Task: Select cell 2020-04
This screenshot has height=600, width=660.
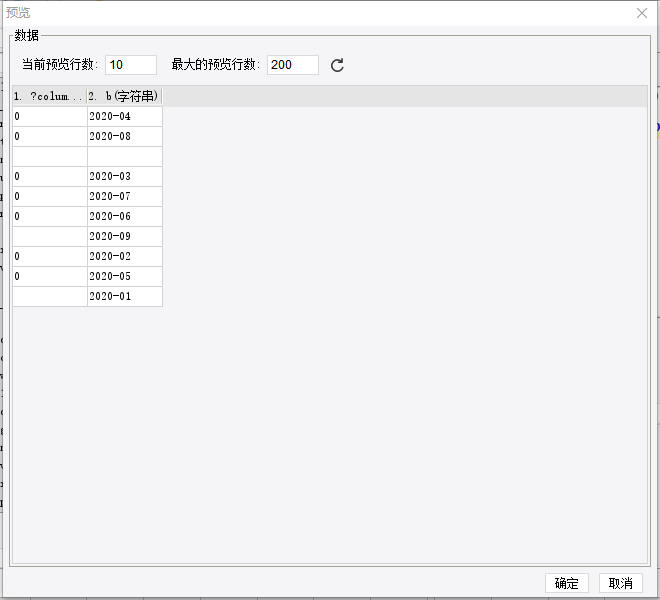Action: click(125, 116)
